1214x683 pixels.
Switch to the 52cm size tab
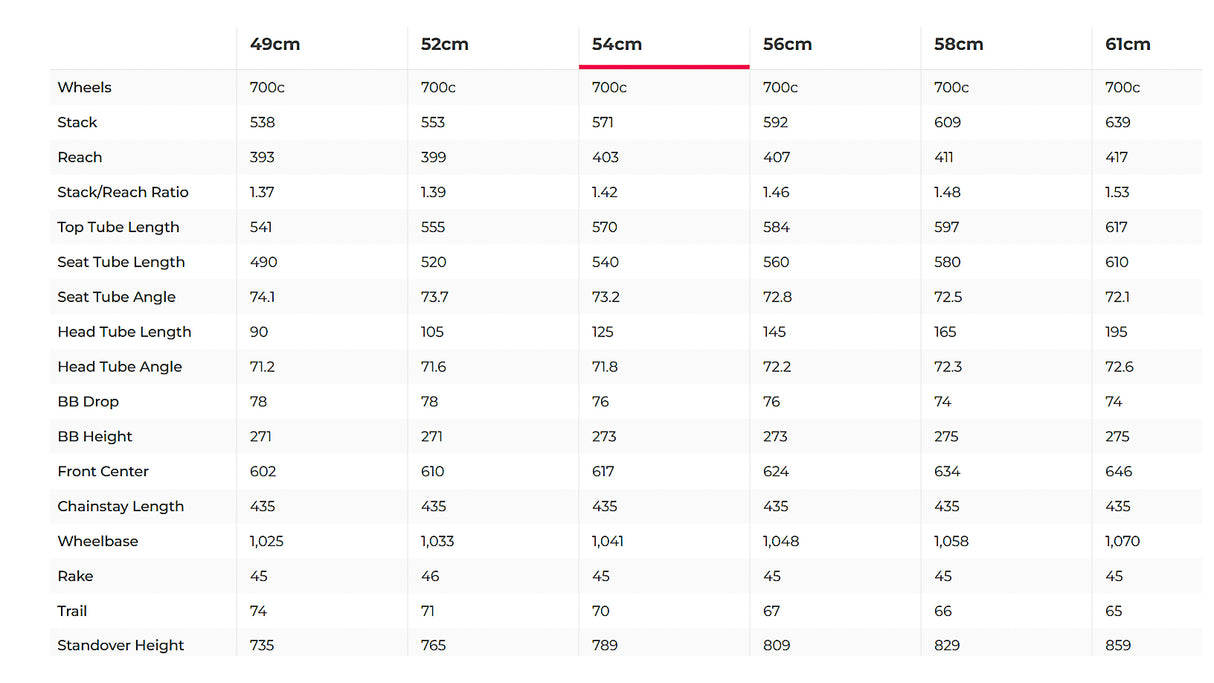(445, 44)
